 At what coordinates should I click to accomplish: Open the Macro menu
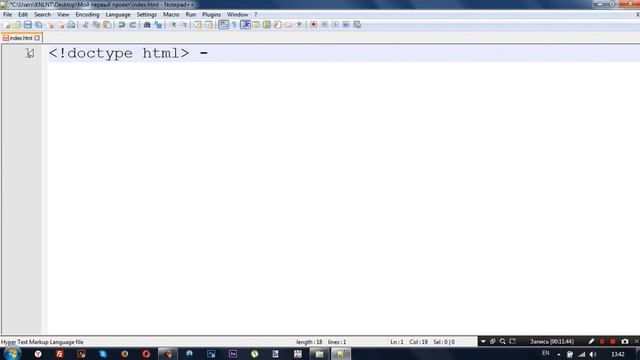(171, 14)
